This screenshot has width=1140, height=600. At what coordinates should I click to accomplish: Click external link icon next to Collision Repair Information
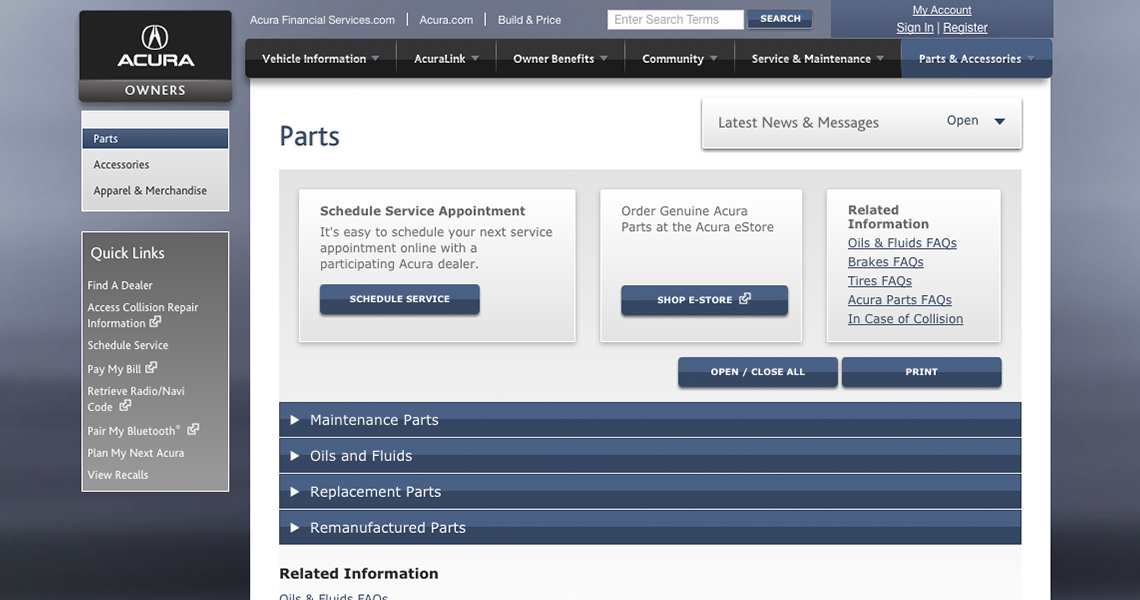pyautogui.click(x=156, y=322)
